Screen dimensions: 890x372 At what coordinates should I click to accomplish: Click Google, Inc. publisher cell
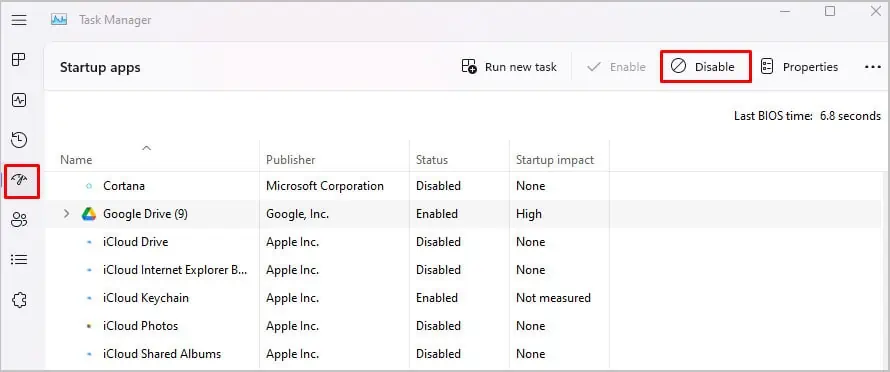pos(297,214)
